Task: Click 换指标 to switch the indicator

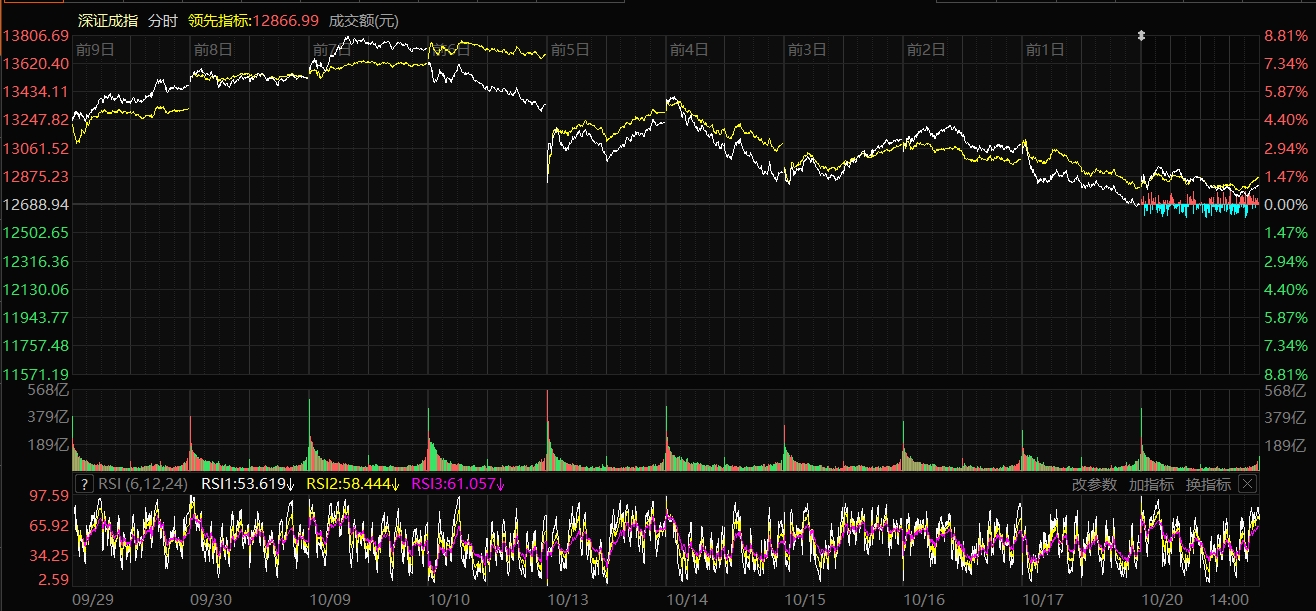Action: pos(1208,484)
